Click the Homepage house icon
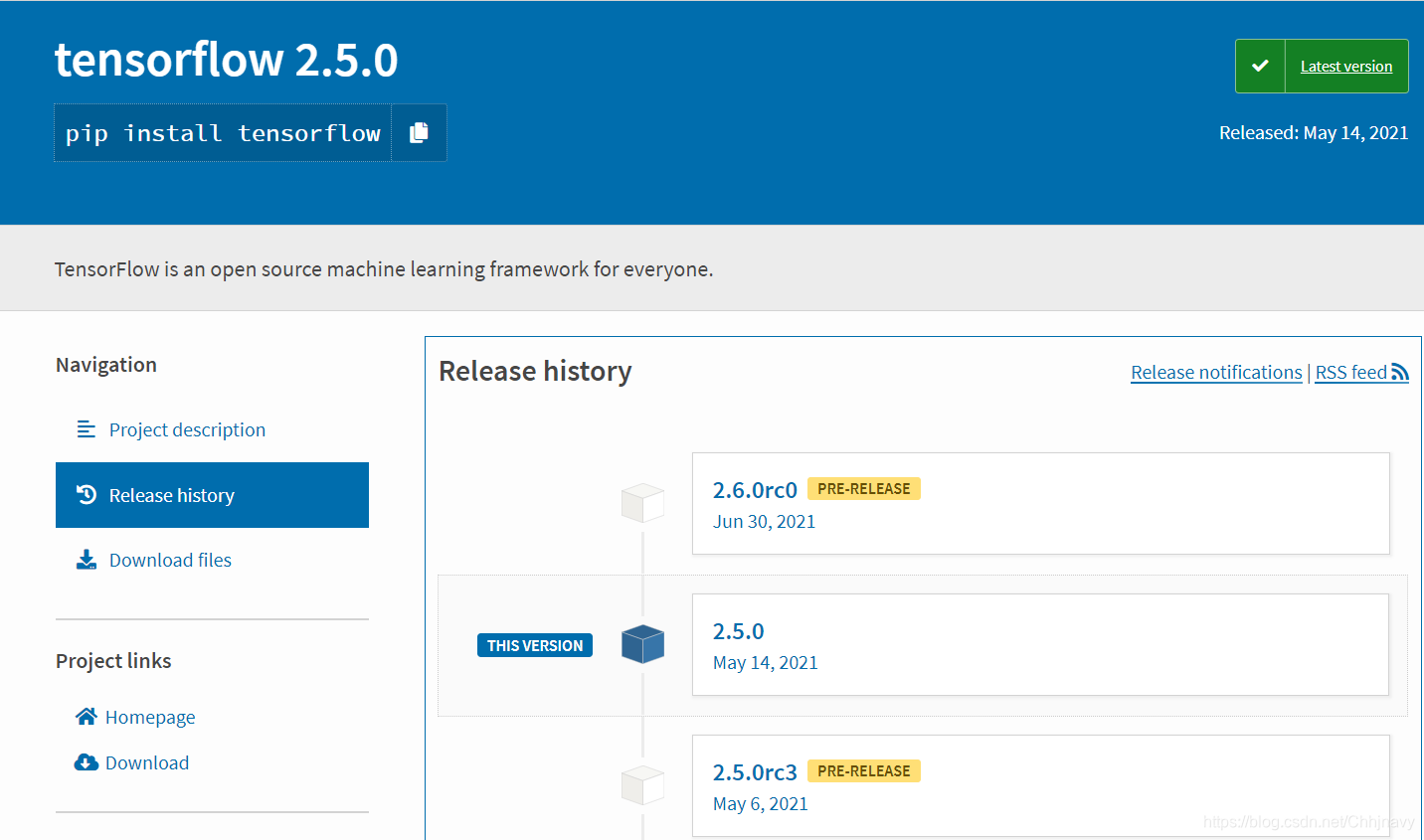 click(85, 716)
